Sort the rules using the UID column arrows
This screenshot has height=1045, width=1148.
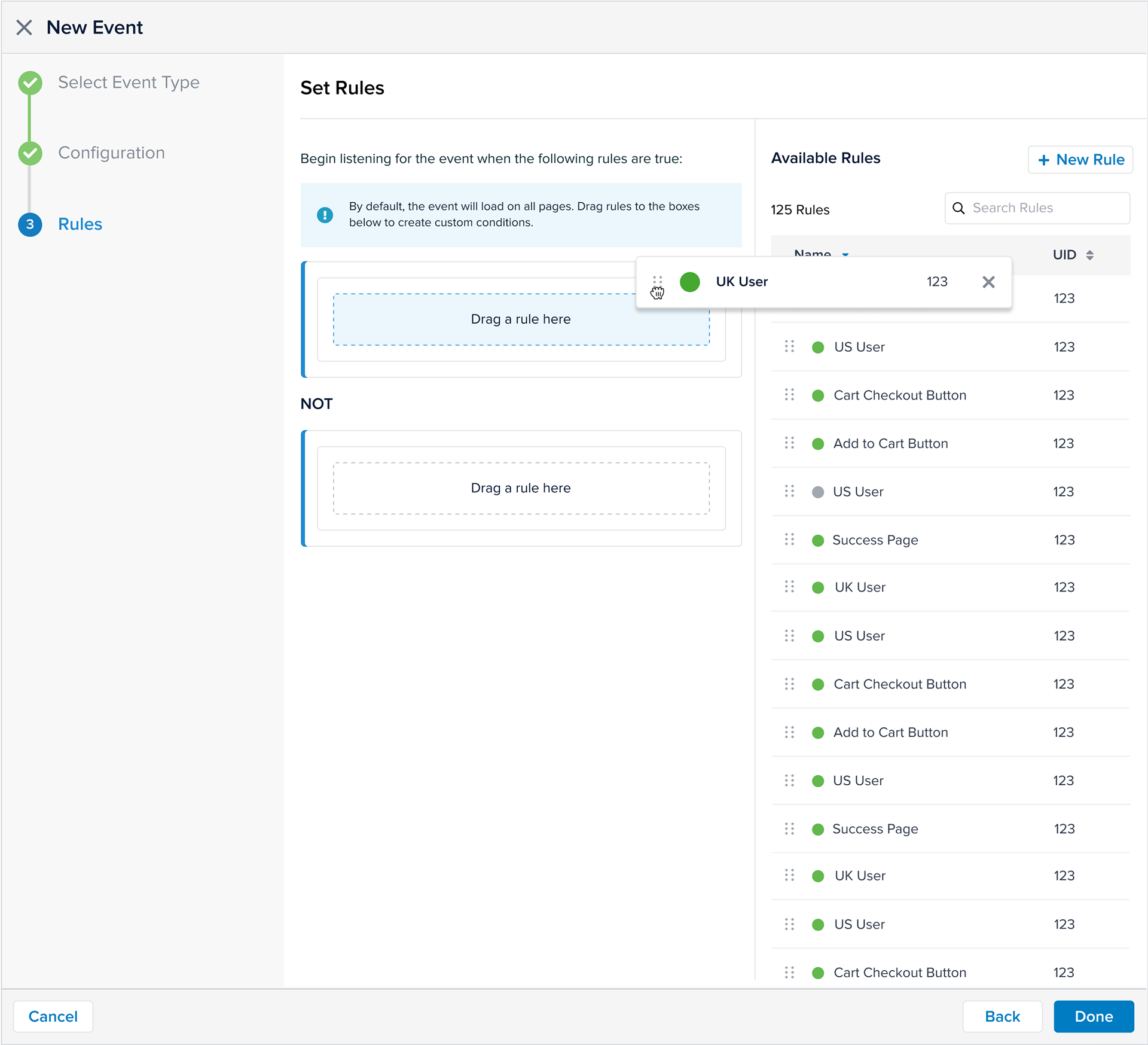point(1090,255)
